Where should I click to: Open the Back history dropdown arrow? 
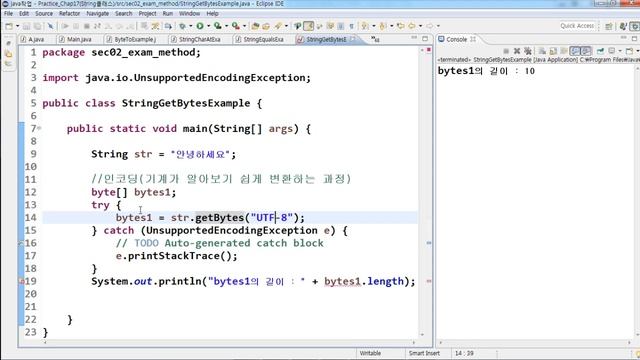pyautogui.click(x=420, y=26)
